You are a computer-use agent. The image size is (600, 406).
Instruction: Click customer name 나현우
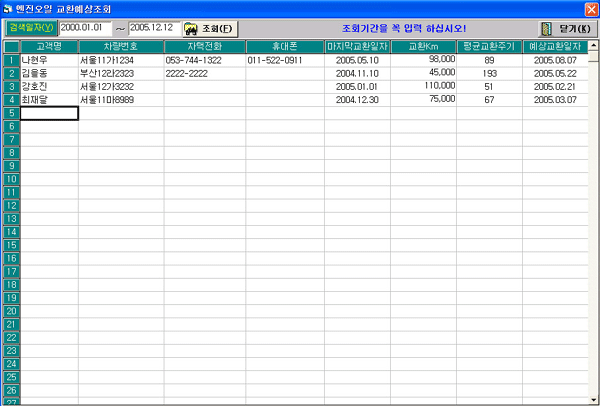pyautogui.click(x=35, y=60)
